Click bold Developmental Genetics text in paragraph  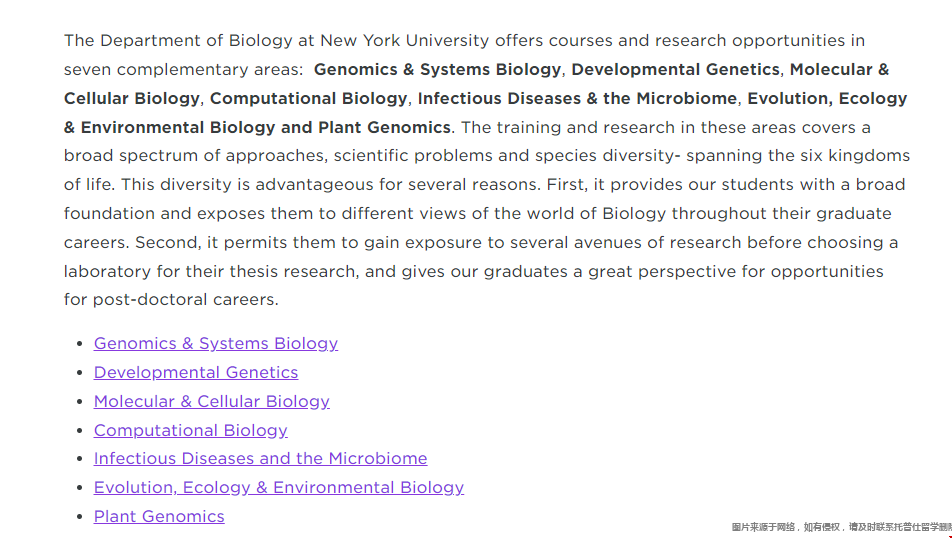point(675,70)
